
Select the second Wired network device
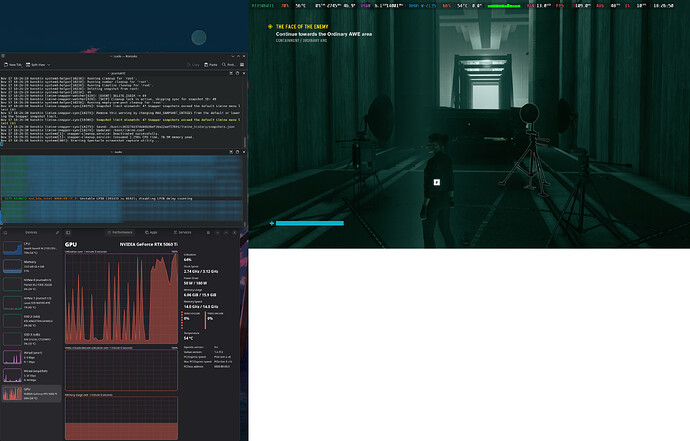point(31,375)
